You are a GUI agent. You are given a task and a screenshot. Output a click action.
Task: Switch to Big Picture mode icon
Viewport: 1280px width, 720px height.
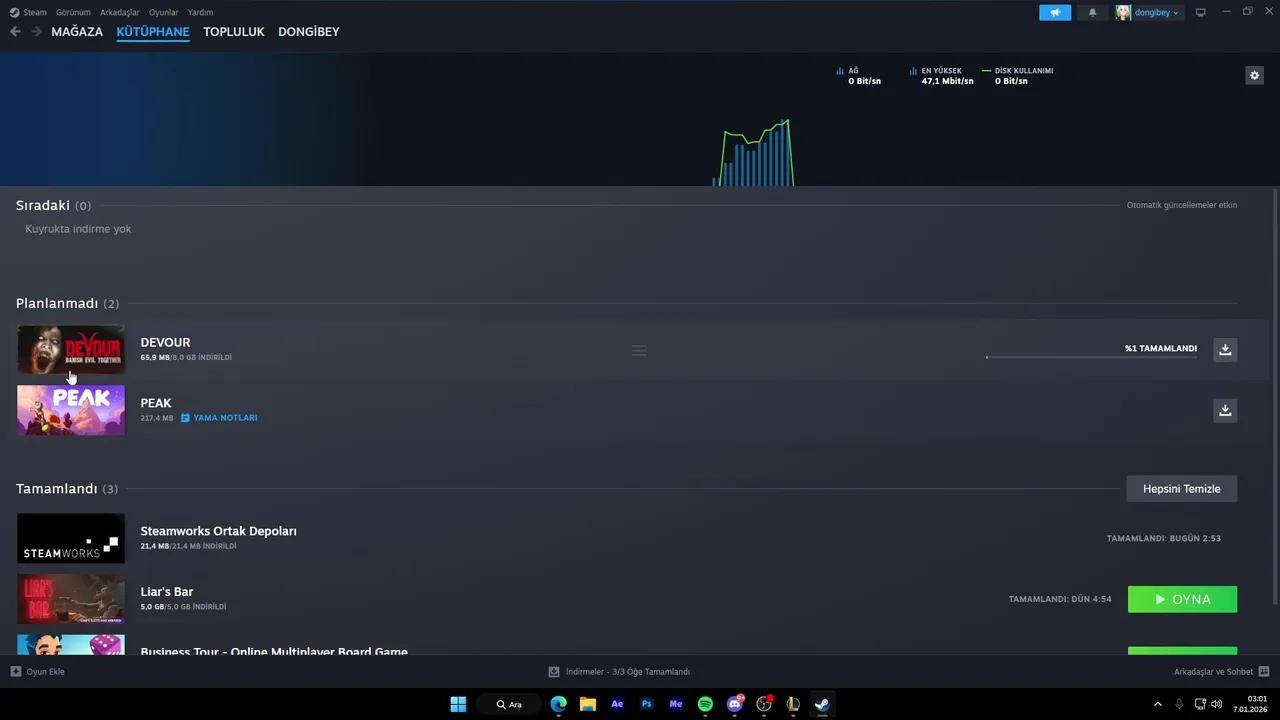click(x=1201, y=12)
